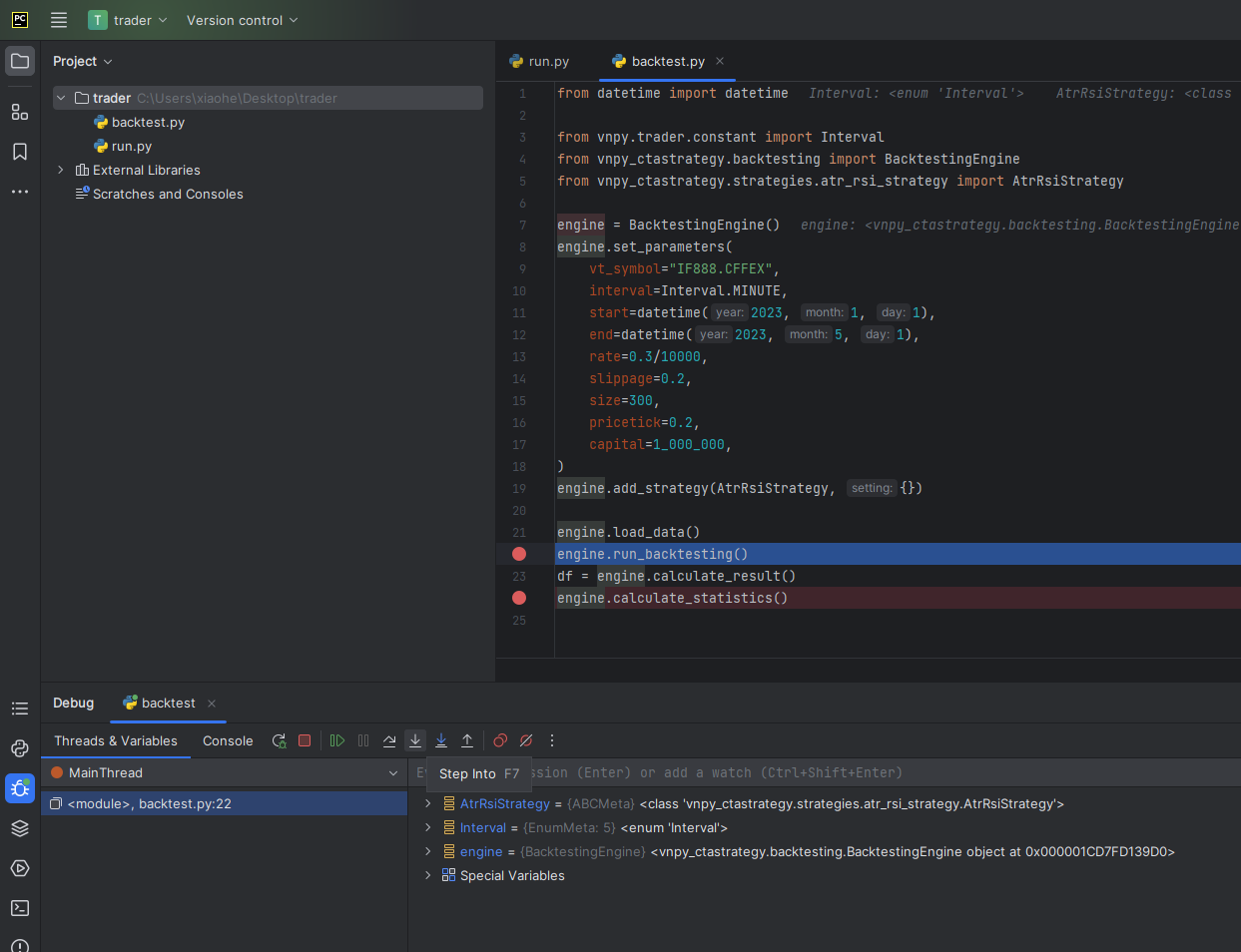Click the evaluate expression input field
Image resolution: width=1241 pixels, height=952 pixels.
pos(824,773)
